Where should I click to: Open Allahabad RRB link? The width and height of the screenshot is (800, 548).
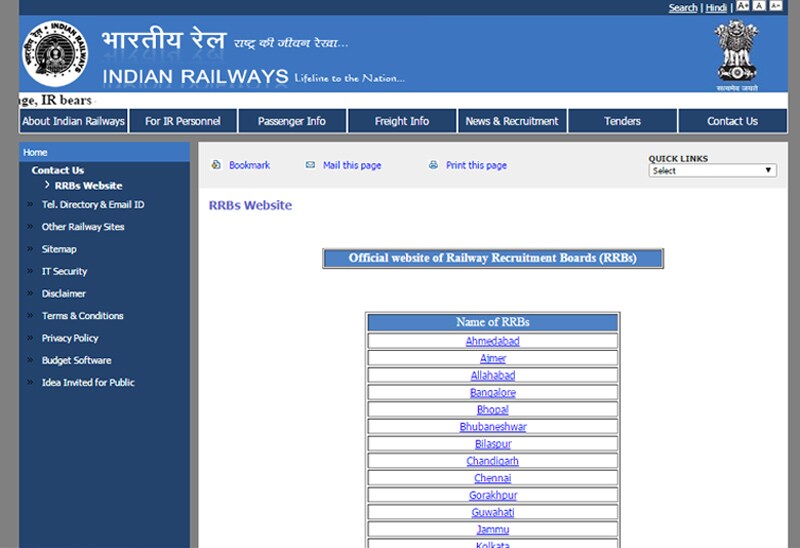click(493, 375)
